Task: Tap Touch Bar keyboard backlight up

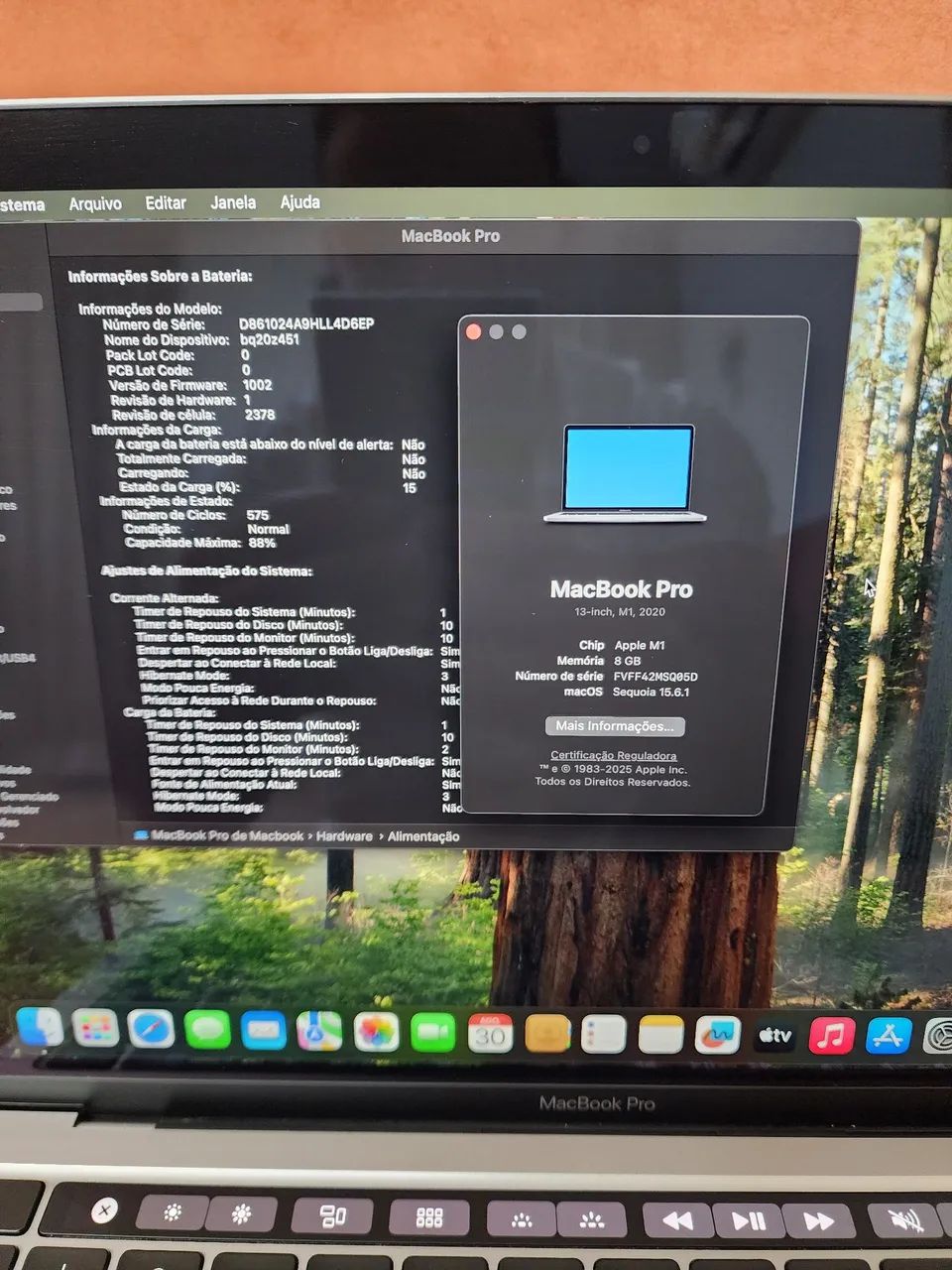Action: click(x=592, y=1220)
